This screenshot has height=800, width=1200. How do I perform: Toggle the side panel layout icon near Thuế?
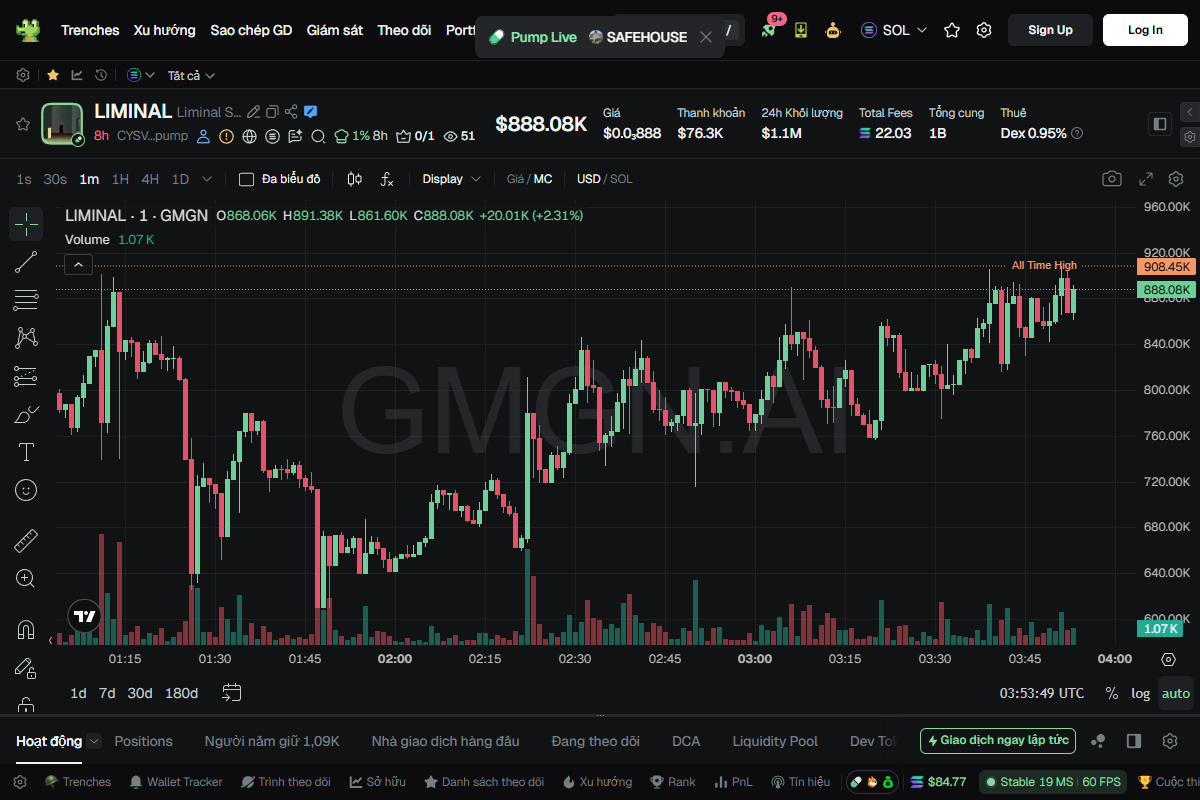[1160, 124]
